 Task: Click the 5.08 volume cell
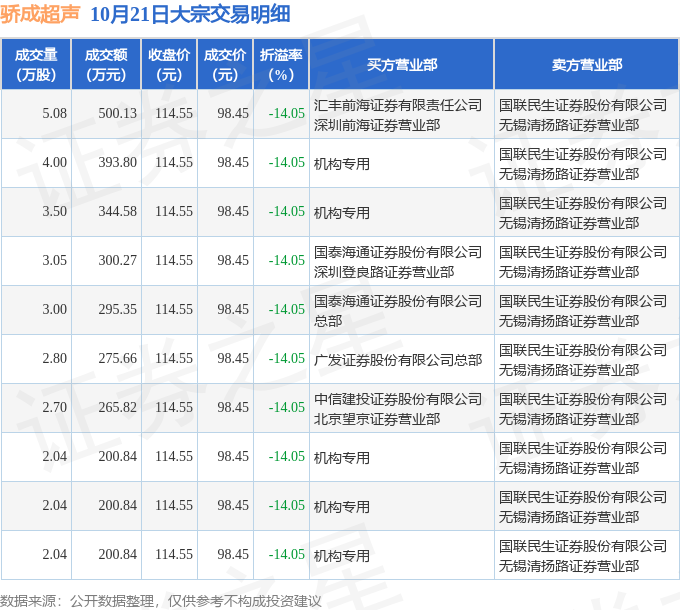[x=55, y=114]
